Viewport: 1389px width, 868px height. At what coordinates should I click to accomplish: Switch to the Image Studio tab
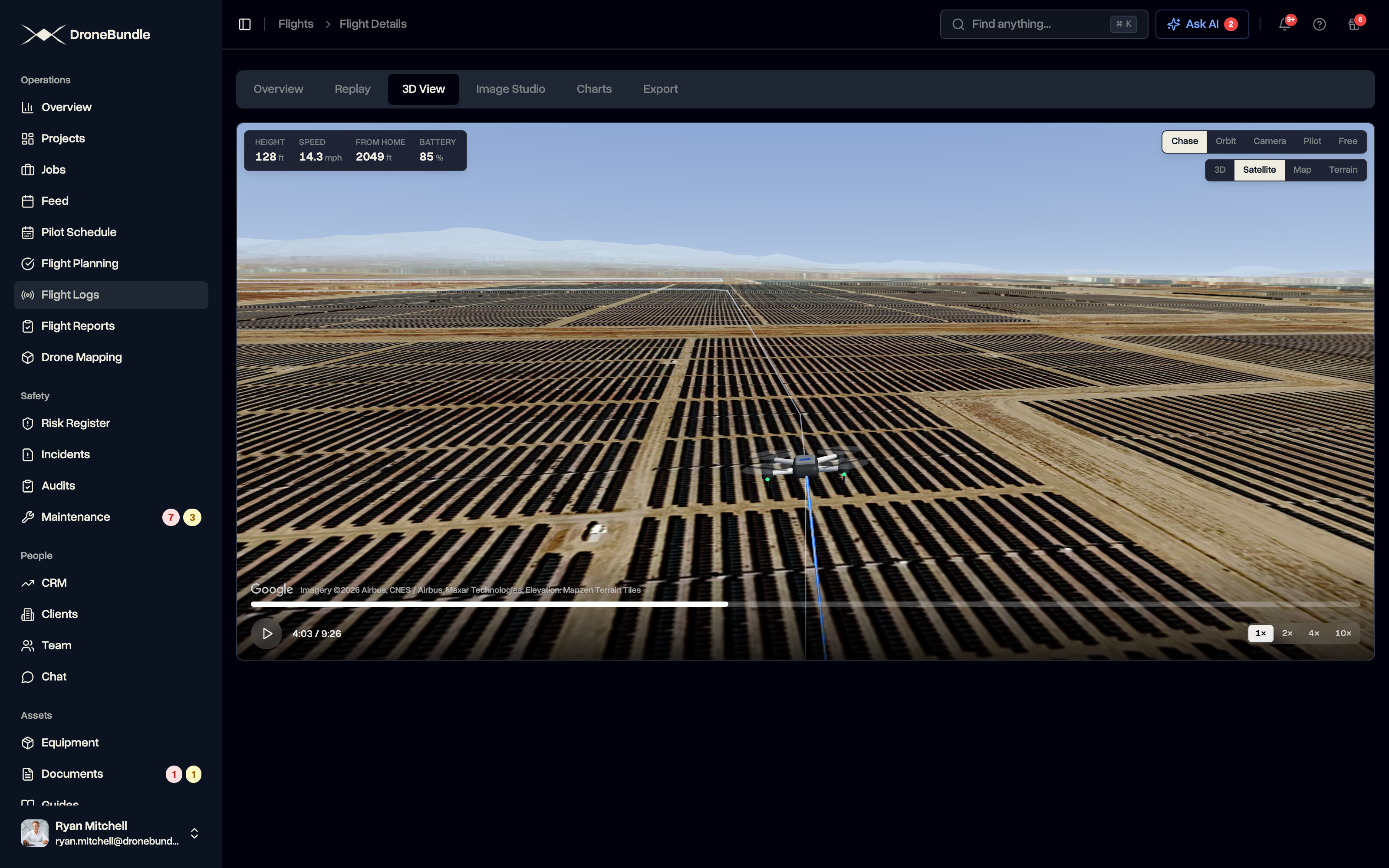[x=510, y=89]
